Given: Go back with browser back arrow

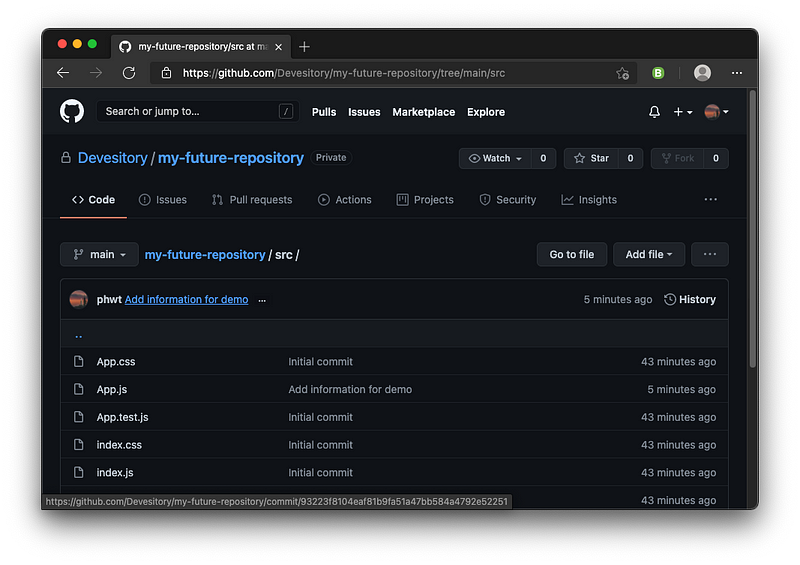Looking at the screenshot, I should coord(63,73).
